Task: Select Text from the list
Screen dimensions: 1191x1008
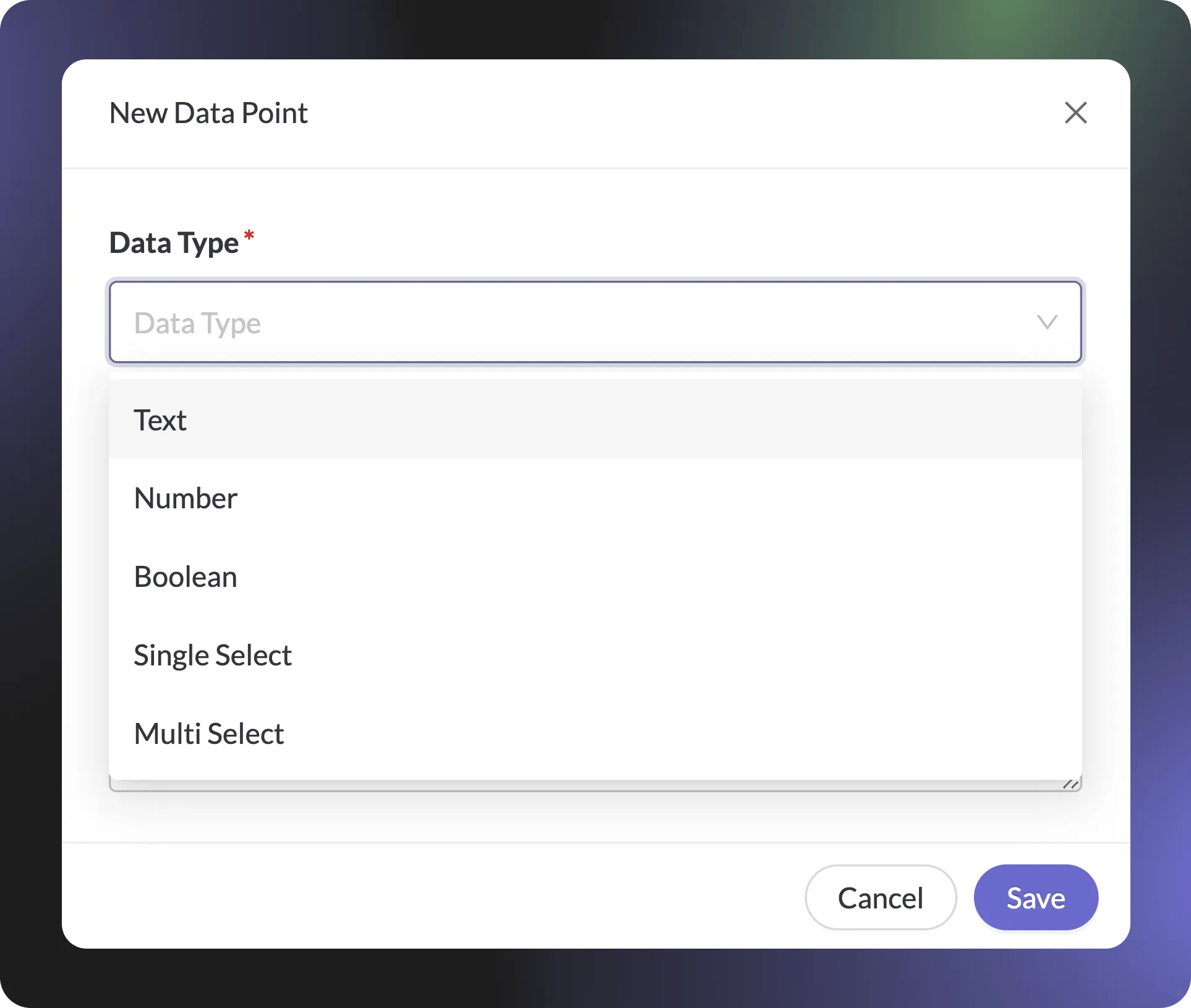Action: click(595, 420)
